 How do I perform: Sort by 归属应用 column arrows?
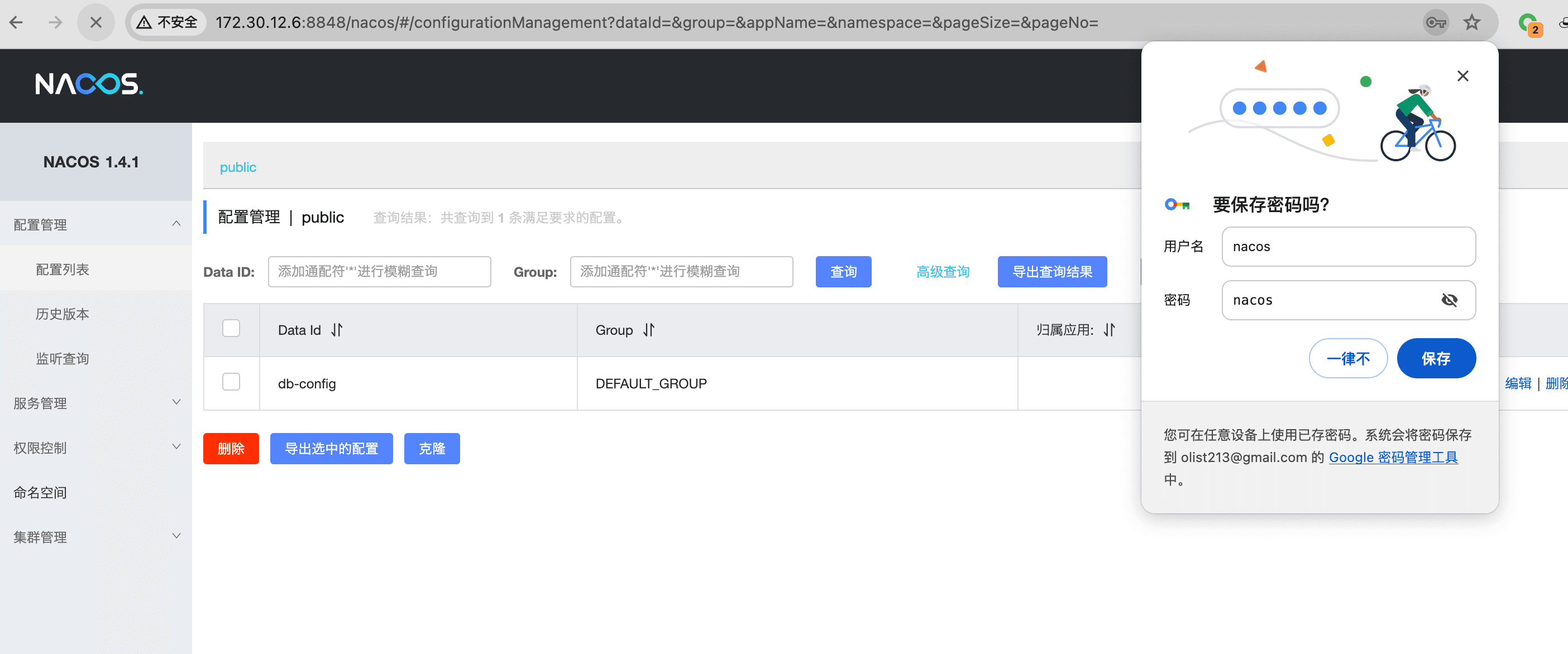click(1109, 330)
